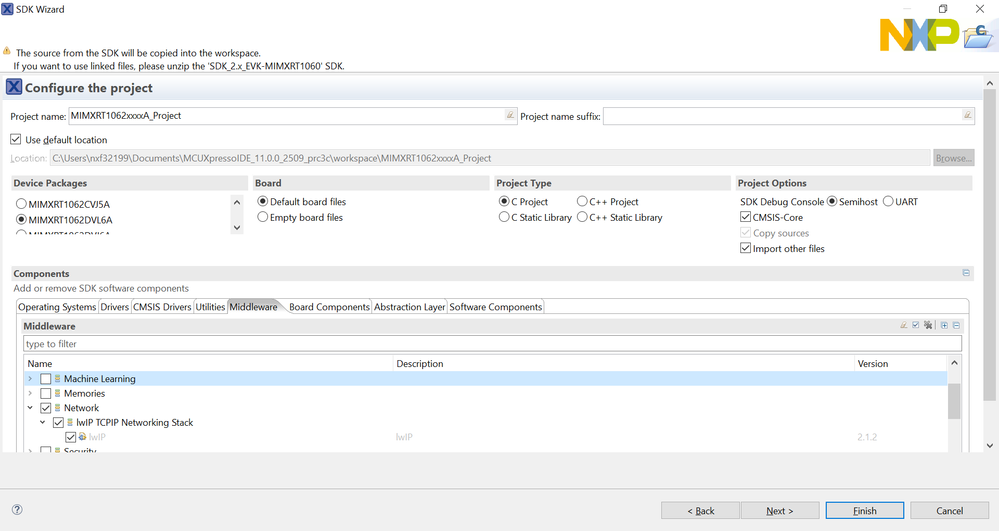This screenshot has height=531, width=999.
Task: Uncheck lwIP TCPIP Networking Stack checkbox
Action: [x=58, y=423]
